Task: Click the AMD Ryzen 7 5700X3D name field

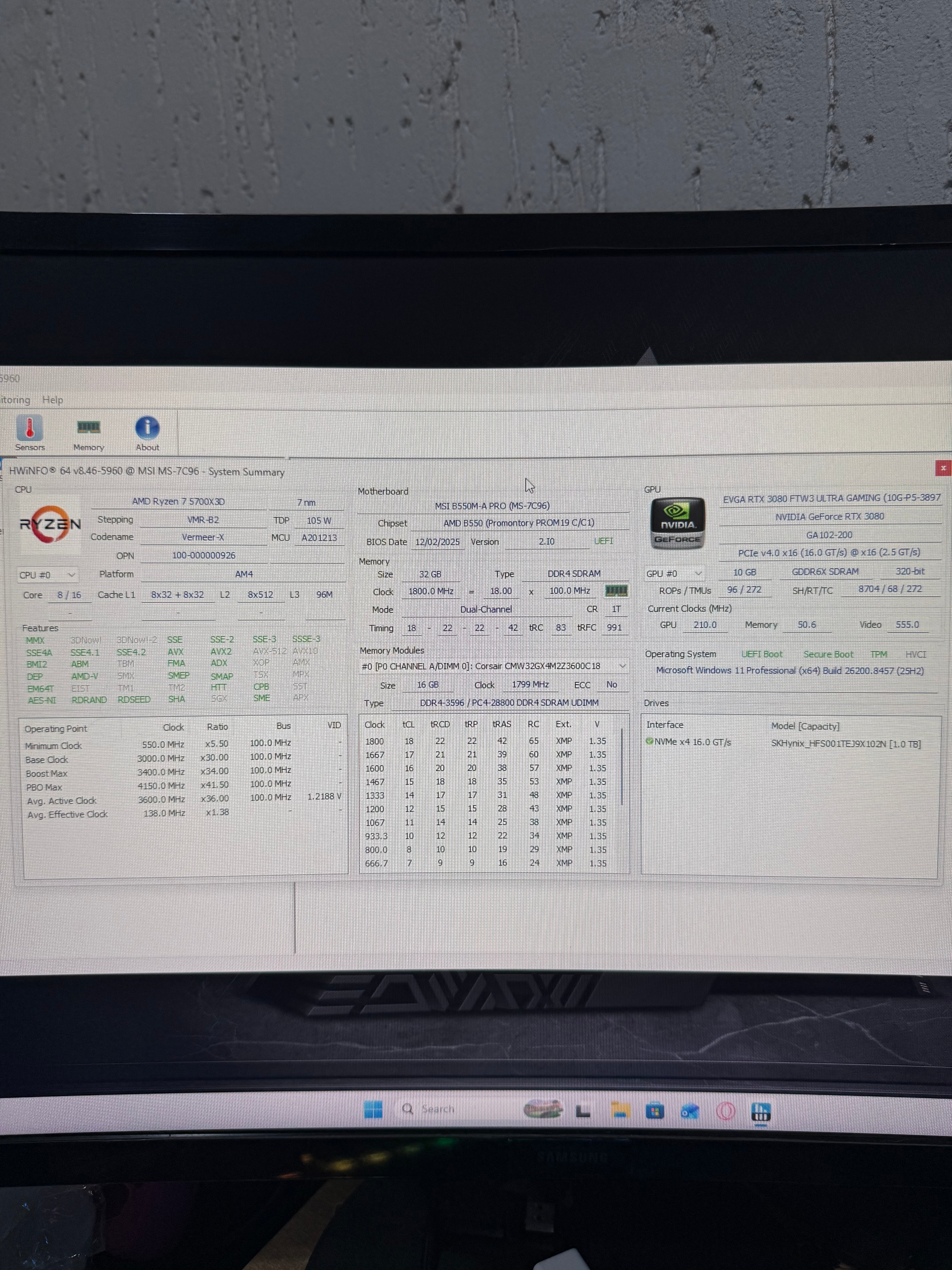Action: click(178, 501)
